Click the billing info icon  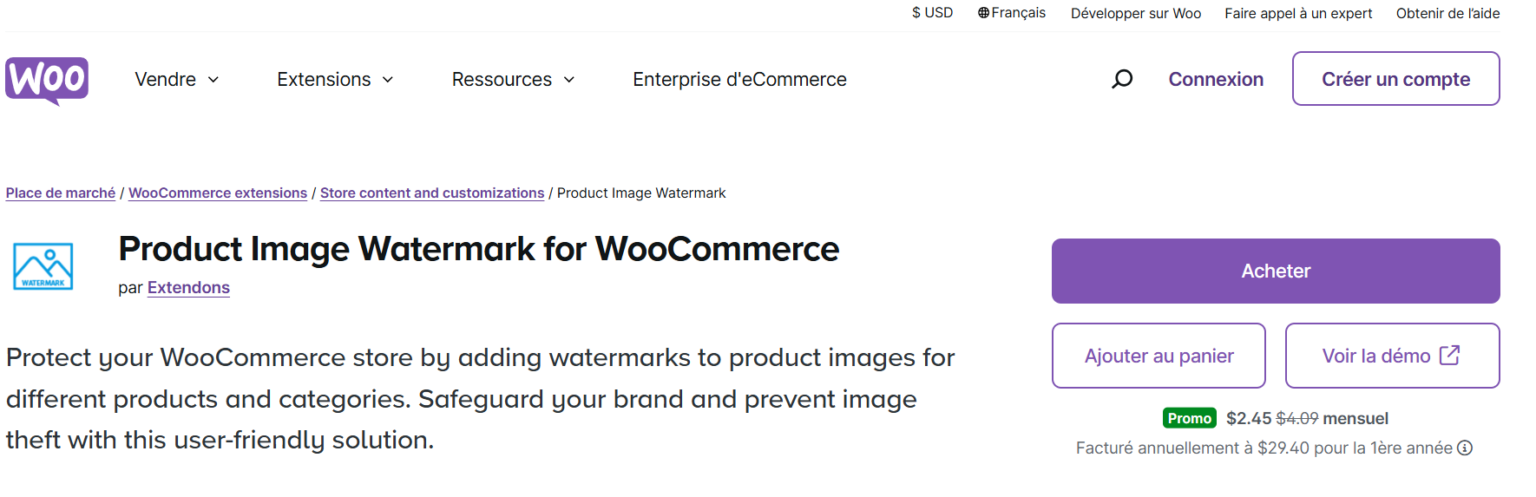coord(1465,448)
